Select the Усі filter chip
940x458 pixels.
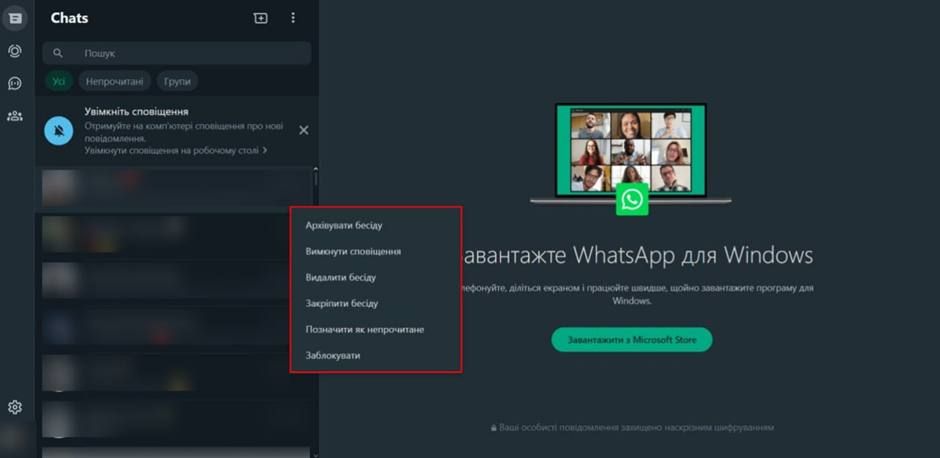point(59,81)
